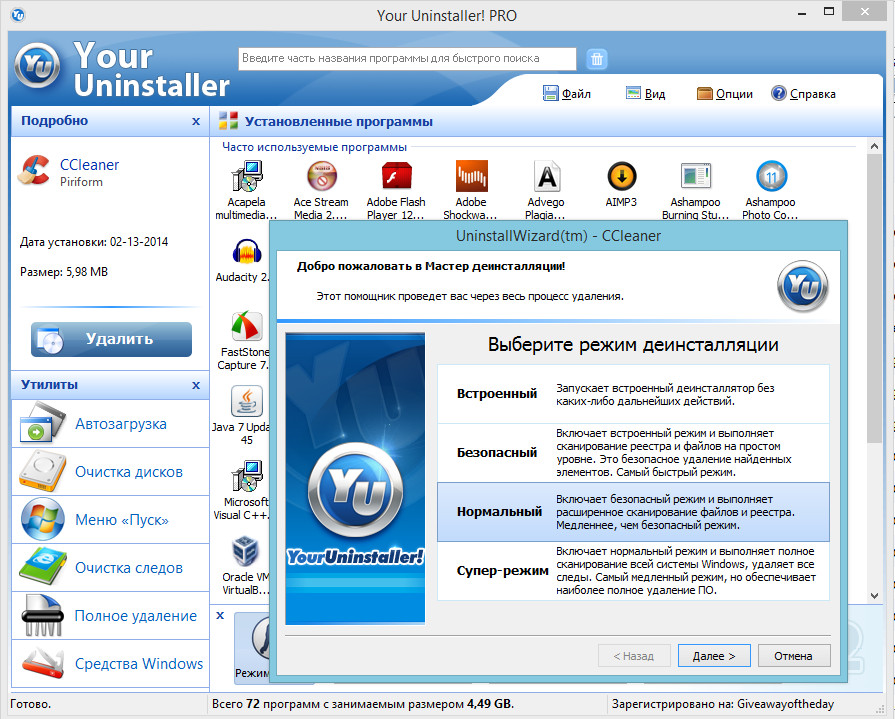Choose the Супер-режим uninstall mode
895x719 pixels.
[633, 571]
